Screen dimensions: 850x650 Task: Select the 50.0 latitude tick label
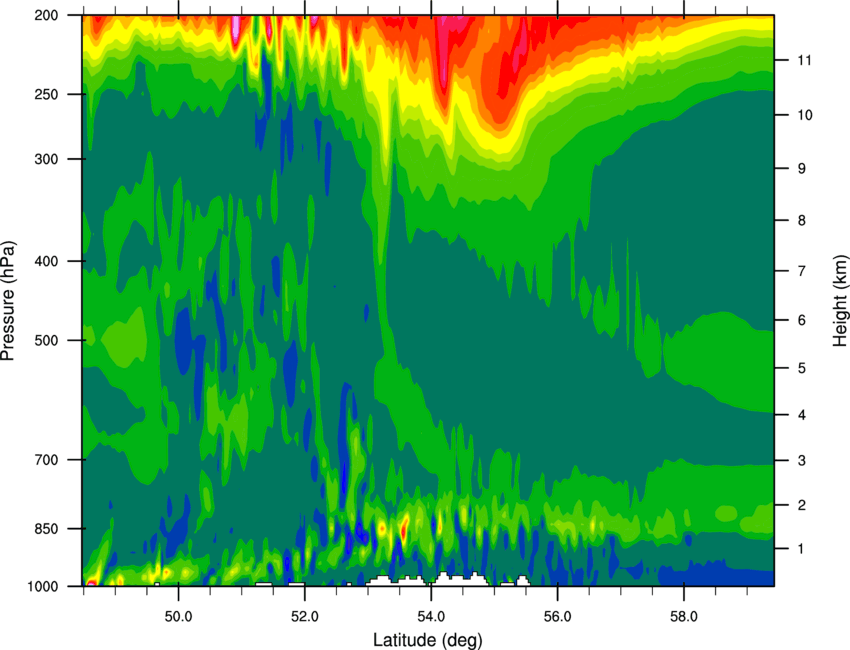(x=178, y=617)
